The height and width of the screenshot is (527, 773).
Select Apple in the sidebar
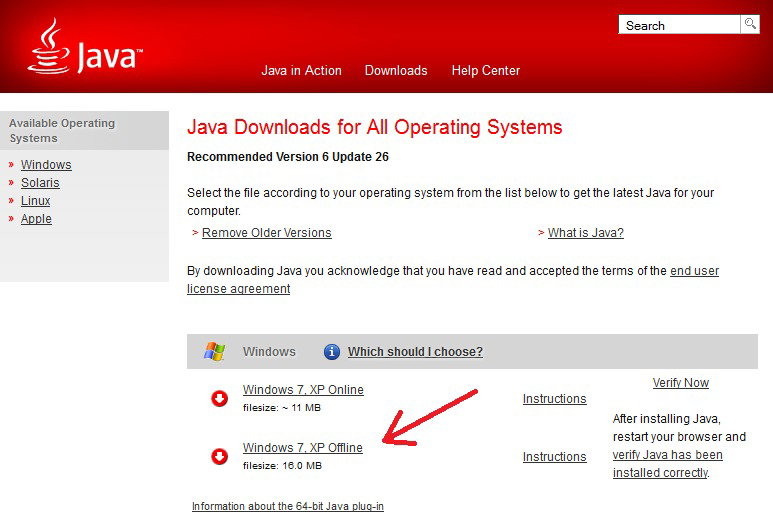point(36,219)
